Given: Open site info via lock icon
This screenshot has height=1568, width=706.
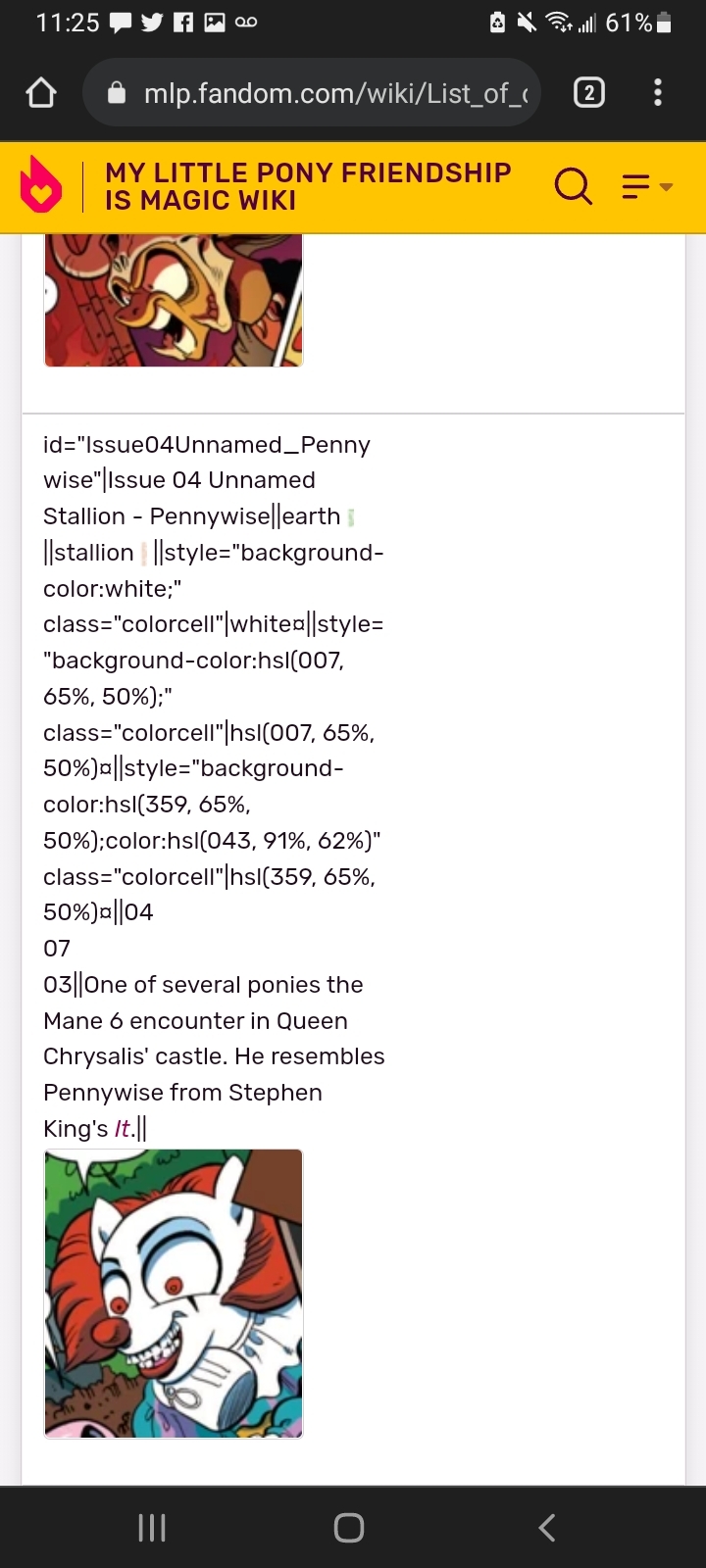Looking at the screenshot, I should (x=117, y=93).
